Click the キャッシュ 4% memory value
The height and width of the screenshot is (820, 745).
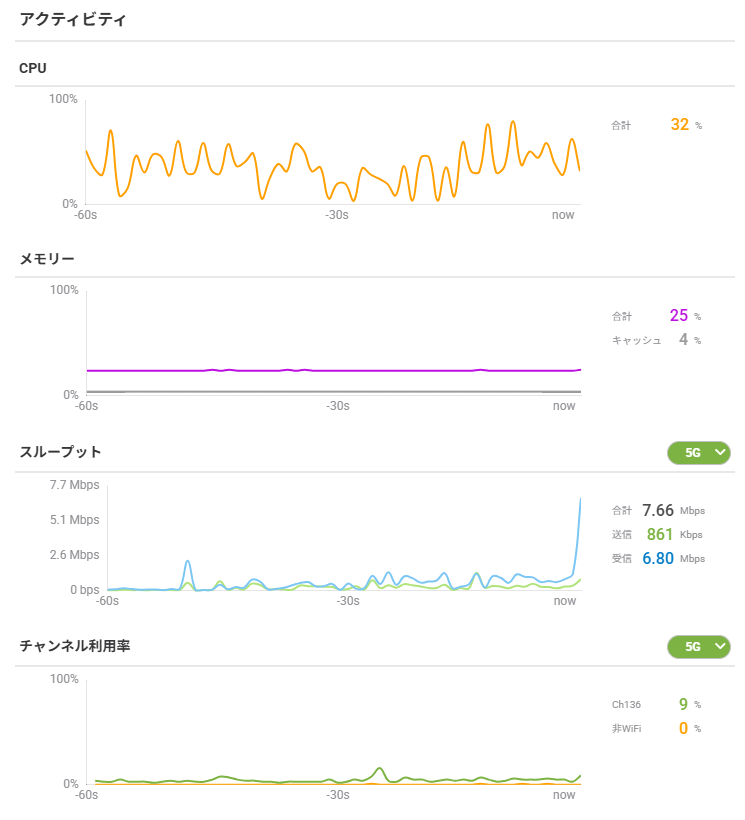coord(684,340)
